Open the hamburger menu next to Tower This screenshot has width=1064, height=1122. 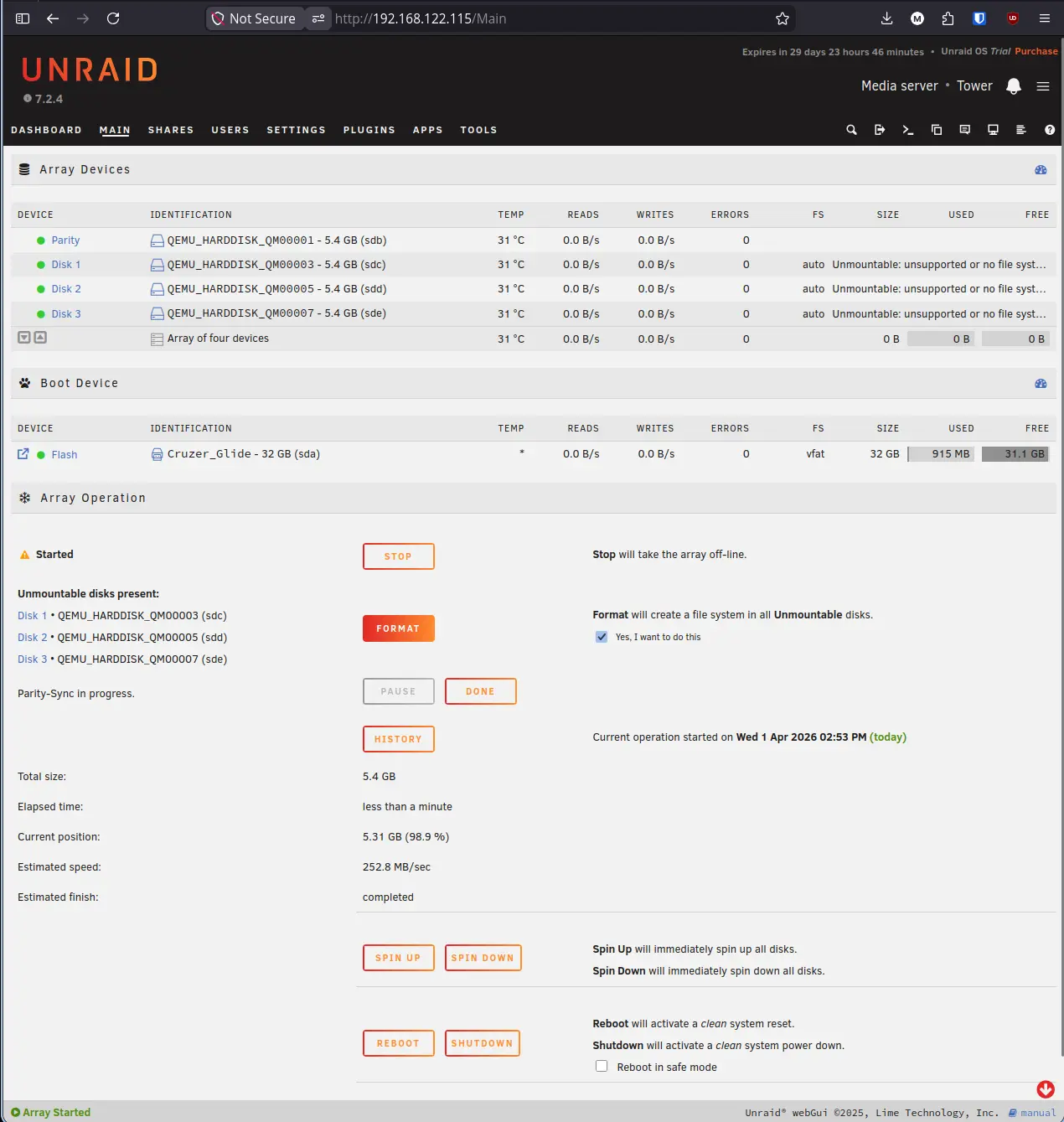coord(1043,86)
